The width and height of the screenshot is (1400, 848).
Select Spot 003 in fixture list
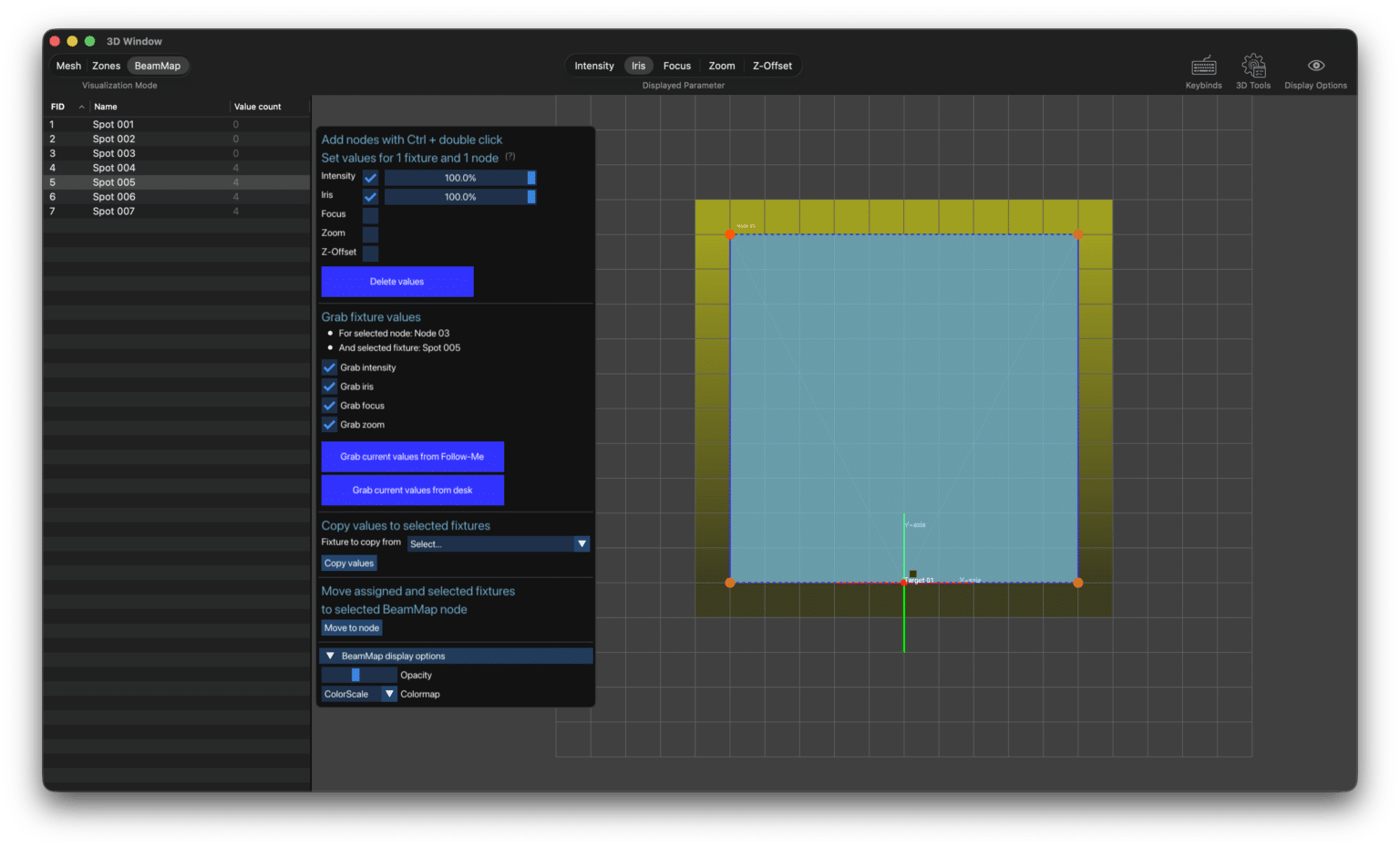(176, 153)
